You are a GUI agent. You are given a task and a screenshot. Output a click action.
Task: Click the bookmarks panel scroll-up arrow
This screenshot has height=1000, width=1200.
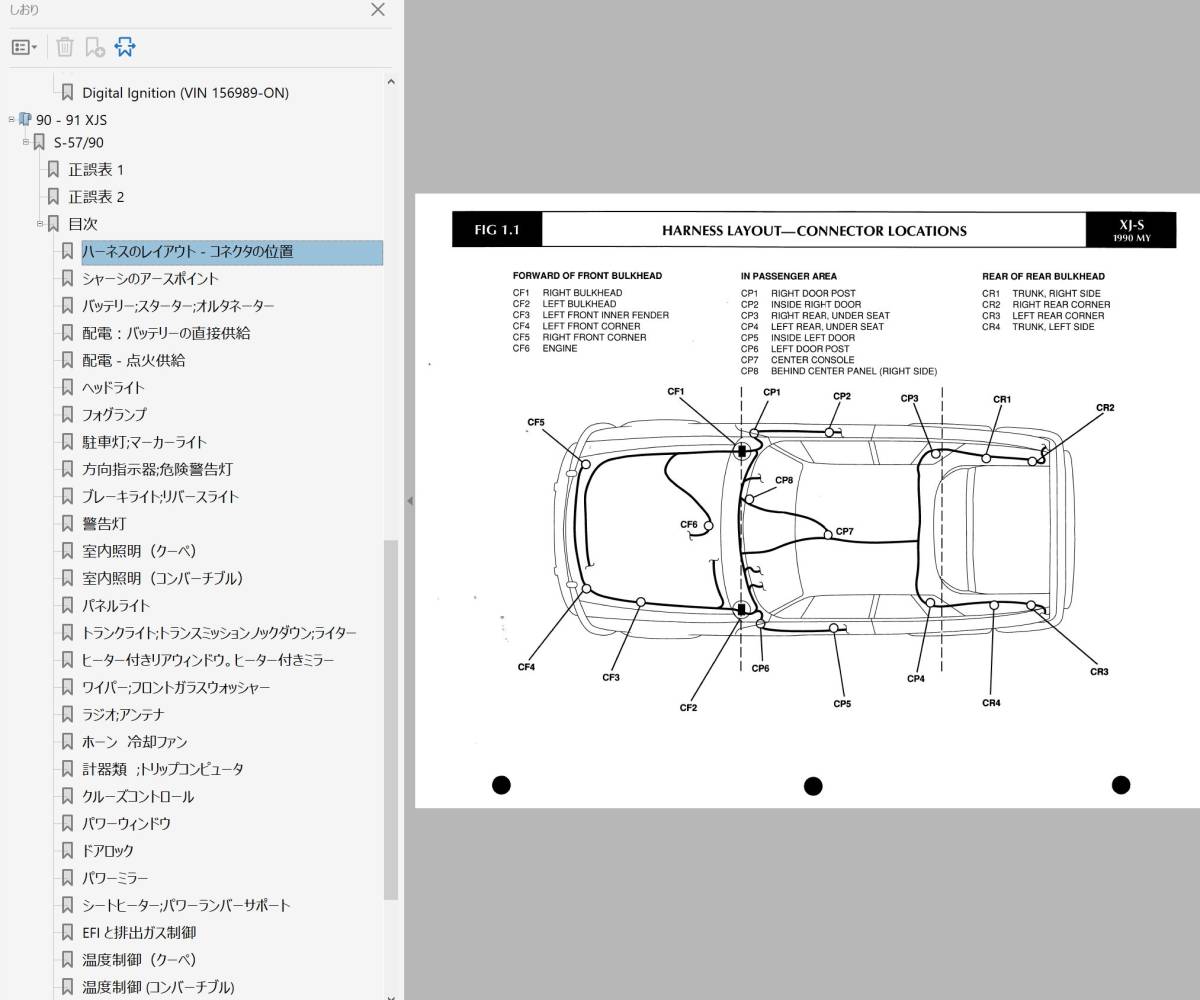[391, 82]
